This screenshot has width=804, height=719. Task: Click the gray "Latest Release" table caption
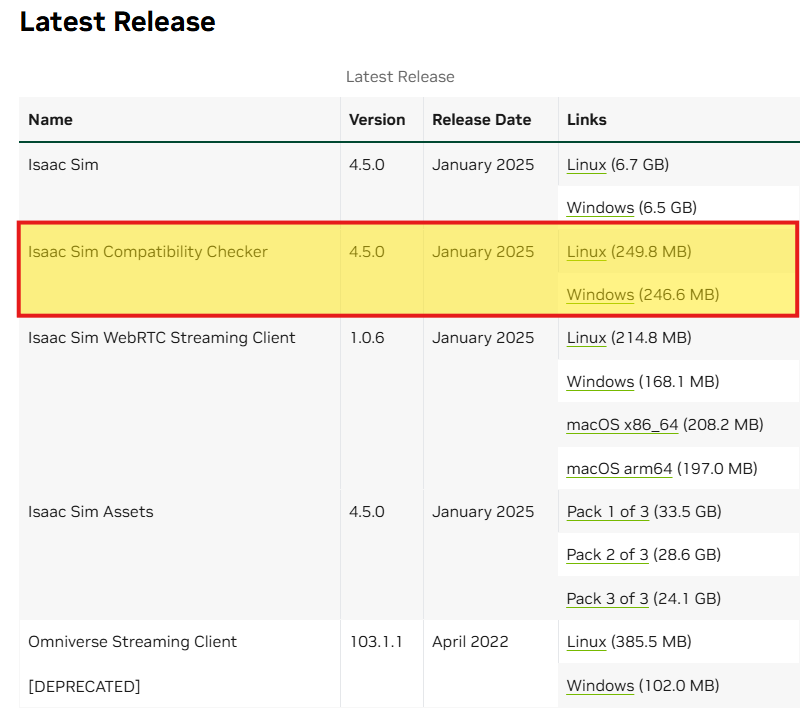tap(400, 77)
